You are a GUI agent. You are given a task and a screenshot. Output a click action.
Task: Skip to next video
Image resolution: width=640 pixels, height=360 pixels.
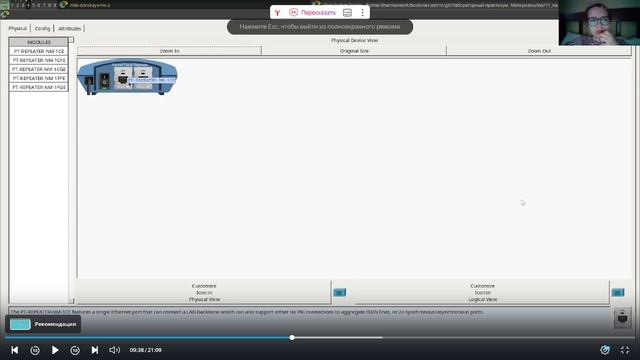click(95, 350)
